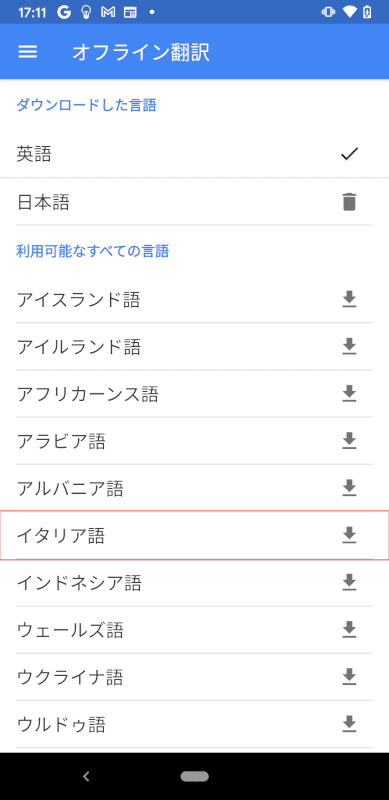389x800 pixels.
Task: Download the アルバニア語 offline pack
Action: tap(349, 488)
